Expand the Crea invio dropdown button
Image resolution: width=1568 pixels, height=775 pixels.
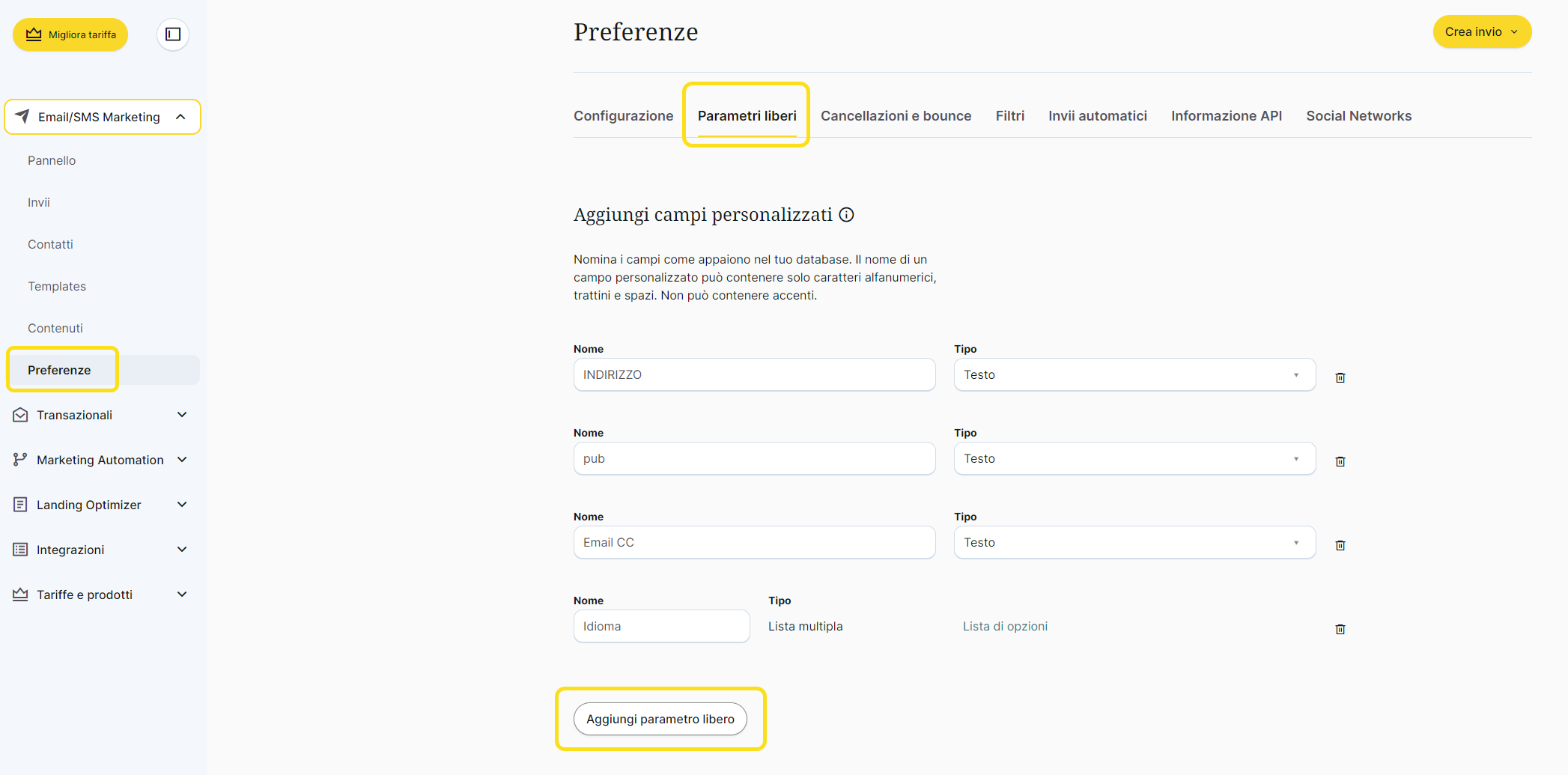click(1481, 31)
